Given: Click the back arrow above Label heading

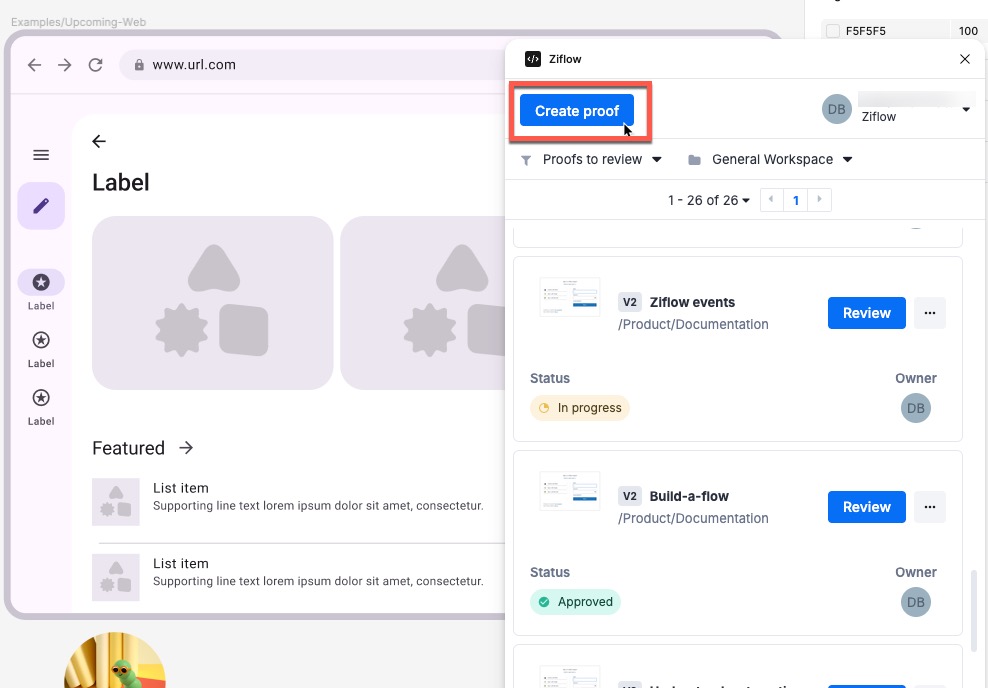Looking at the screenshot, I should [x=99, y=142].
